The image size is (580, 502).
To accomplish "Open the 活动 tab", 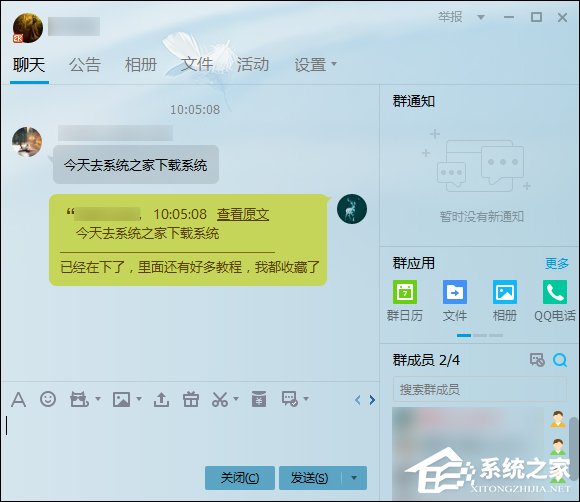I will tap(253, 65).
